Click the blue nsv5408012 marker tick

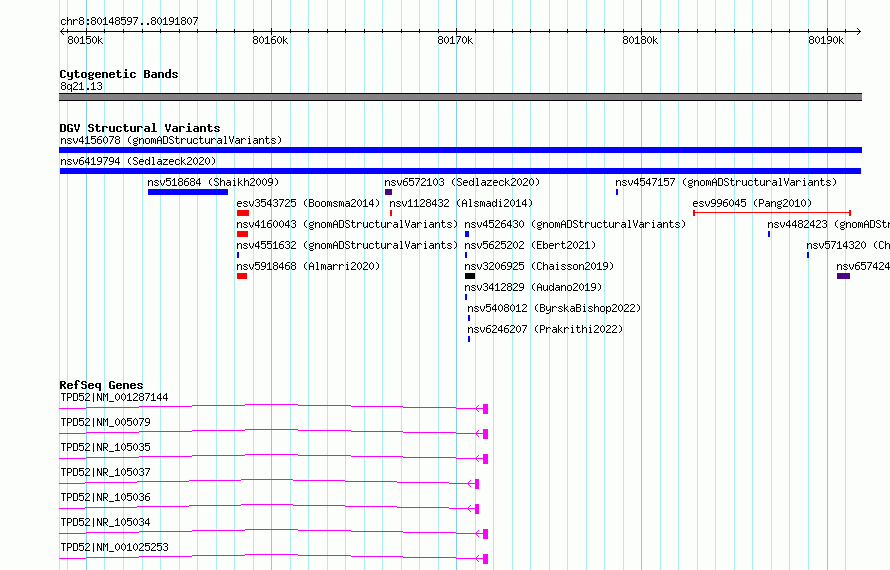coord(469,318)
